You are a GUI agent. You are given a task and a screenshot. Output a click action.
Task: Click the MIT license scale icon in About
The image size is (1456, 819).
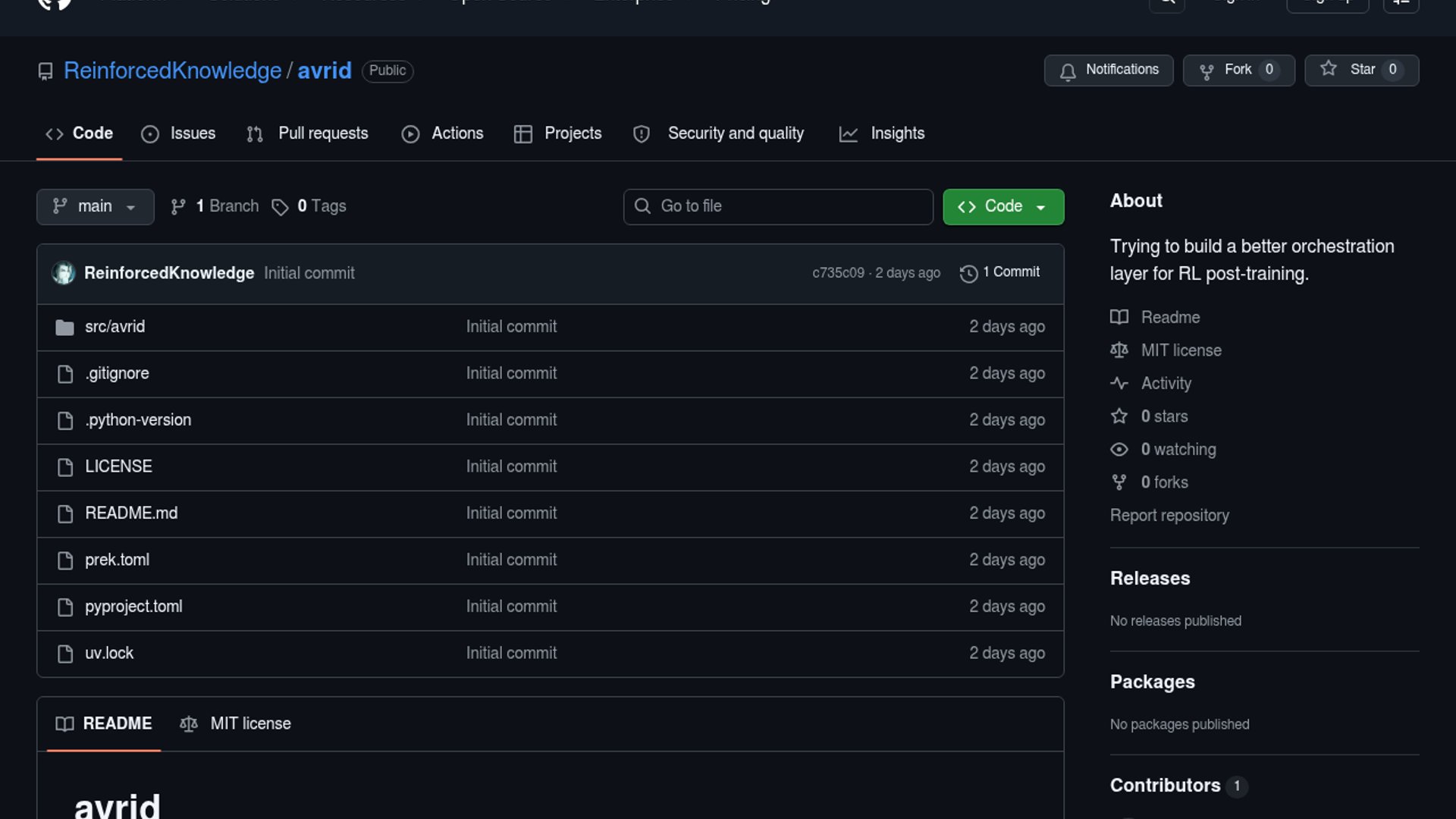coord(1119,350)
